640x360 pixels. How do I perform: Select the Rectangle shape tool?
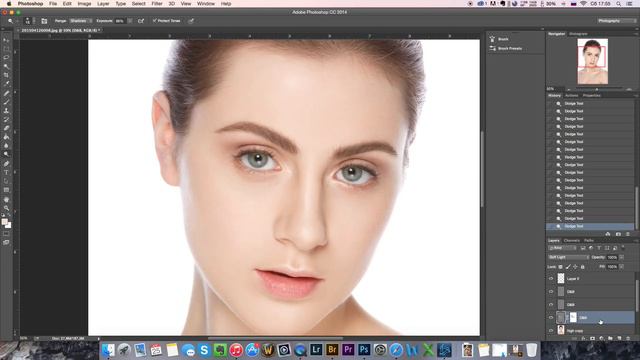click(6, 190)
